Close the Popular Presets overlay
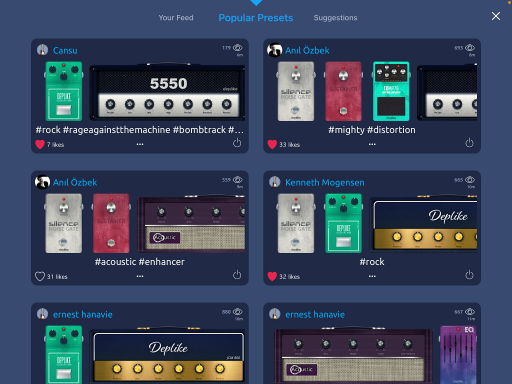 496,16
